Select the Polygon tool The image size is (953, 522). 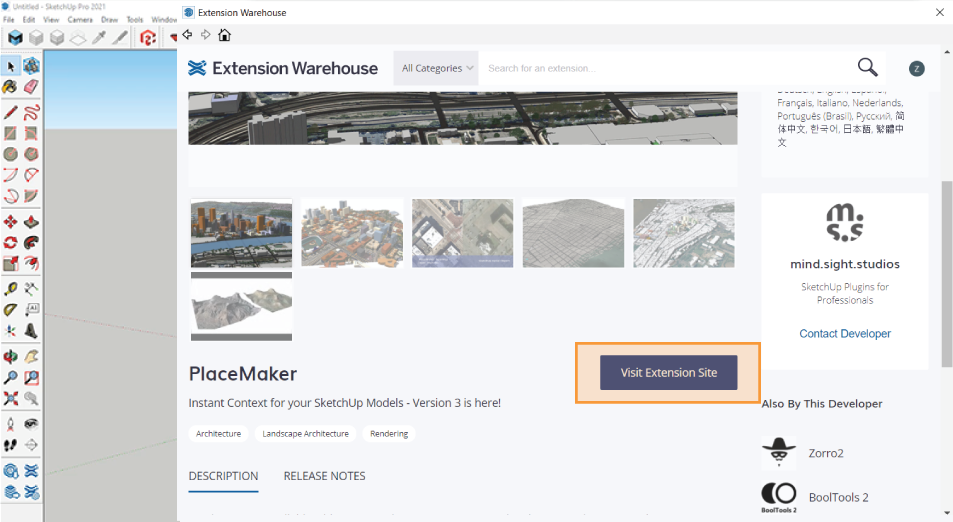click(32, 154)
